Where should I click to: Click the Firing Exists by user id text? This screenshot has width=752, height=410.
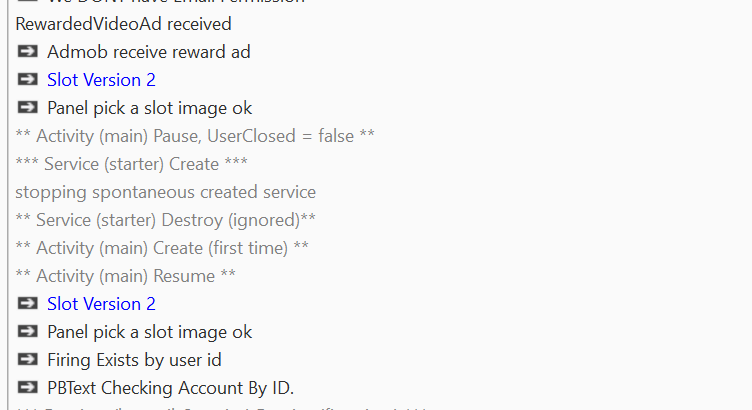click(x=134, y=360)
